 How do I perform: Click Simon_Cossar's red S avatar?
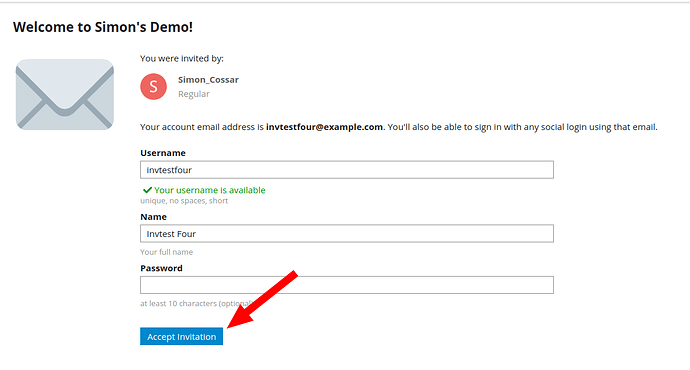point(154,87)
